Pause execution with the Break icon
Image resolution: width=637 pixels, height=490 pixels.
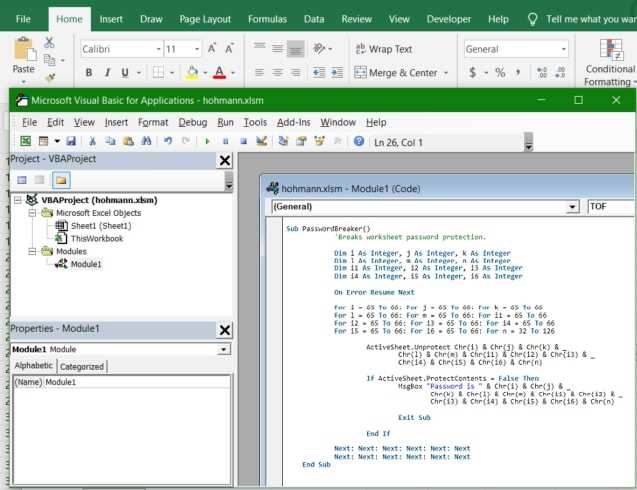(x=225, y=141)
